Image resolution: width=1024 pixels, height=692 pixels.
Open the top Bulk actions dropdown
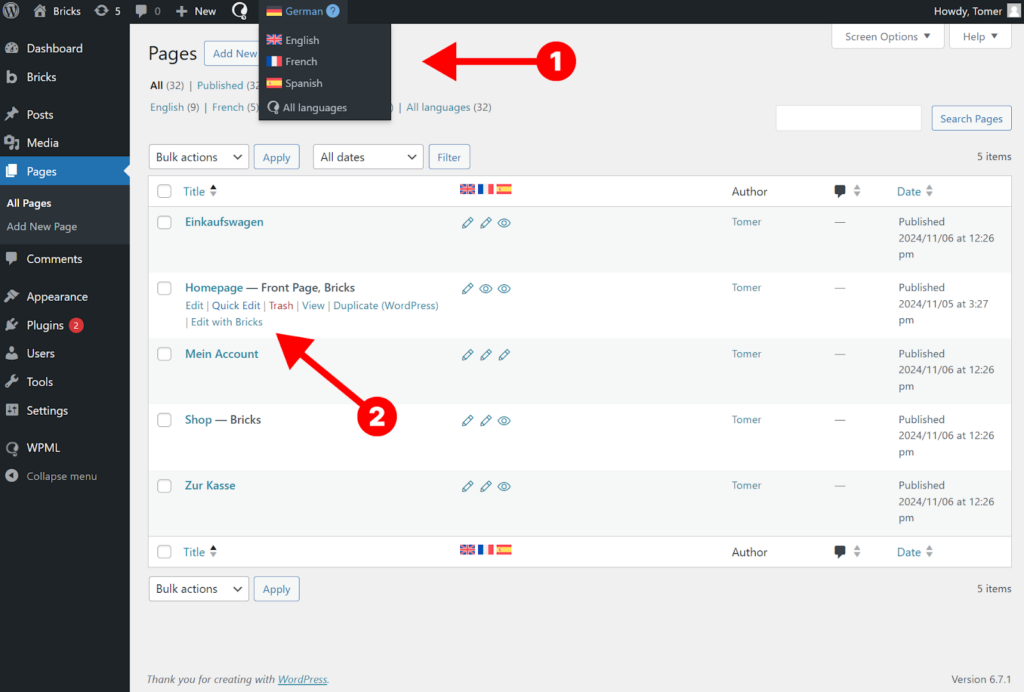pyautogui.click(x=198, y=157)
